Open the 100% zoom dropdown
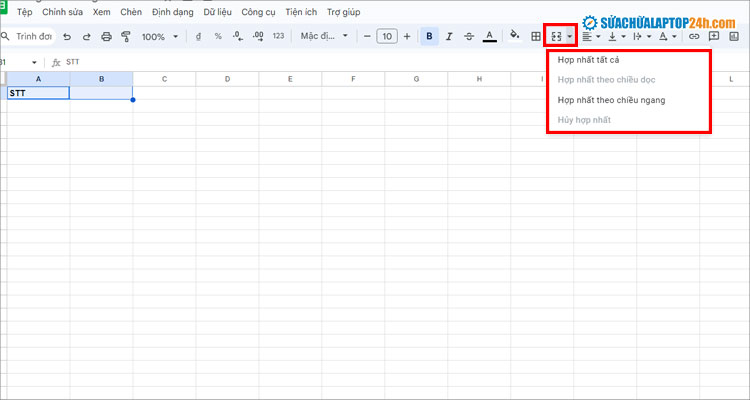 160,36
